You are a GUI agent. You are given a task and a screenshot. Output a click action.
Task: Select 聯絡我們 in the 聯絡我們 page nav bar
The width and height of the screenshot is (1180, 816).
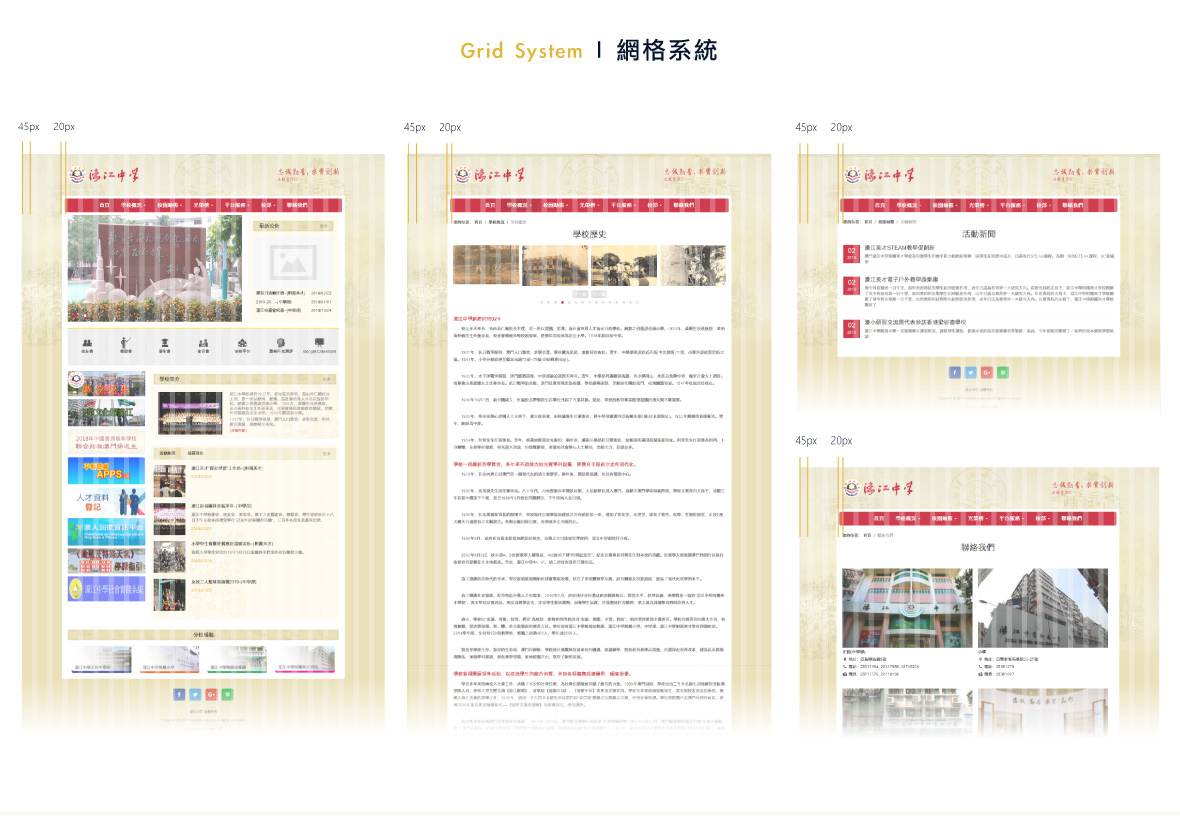point(1072,518)
